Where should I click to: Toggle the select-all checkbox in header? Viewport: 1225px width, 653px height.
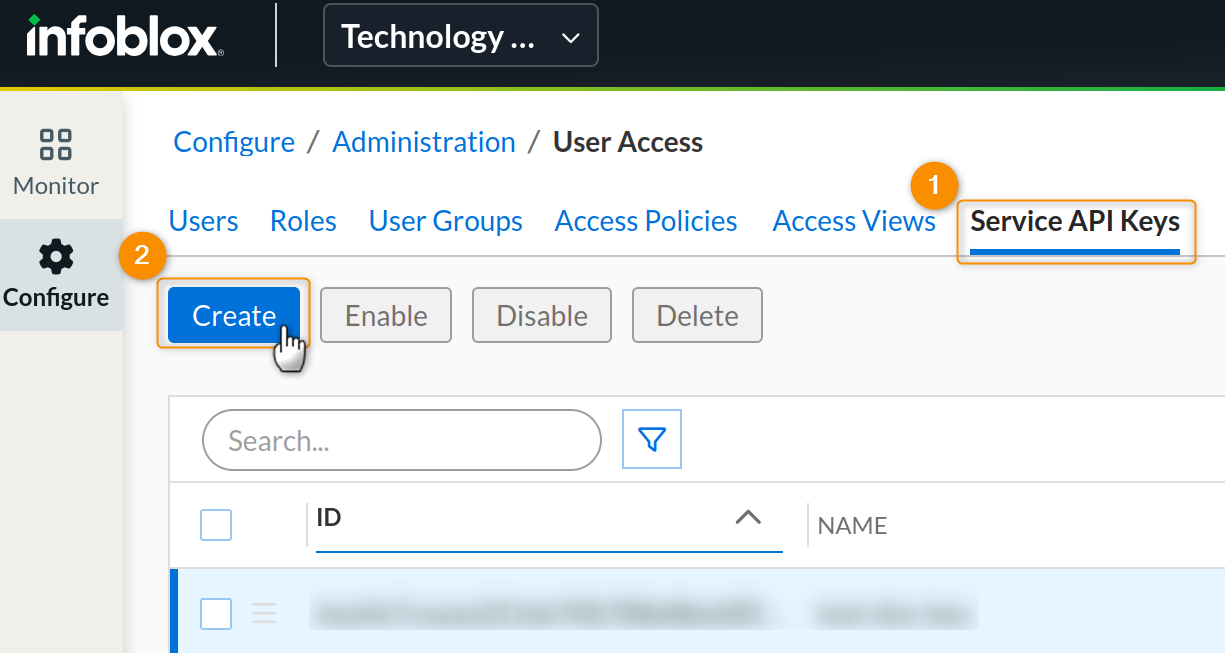pyautogui.click(x=216, y=525)
